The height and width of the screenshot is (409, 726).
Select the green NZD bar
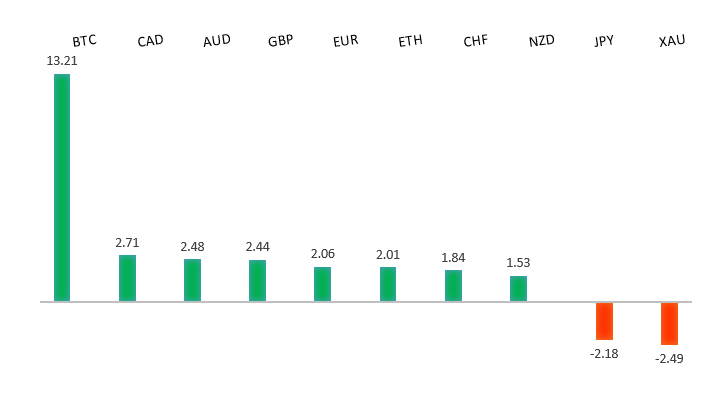518,288
